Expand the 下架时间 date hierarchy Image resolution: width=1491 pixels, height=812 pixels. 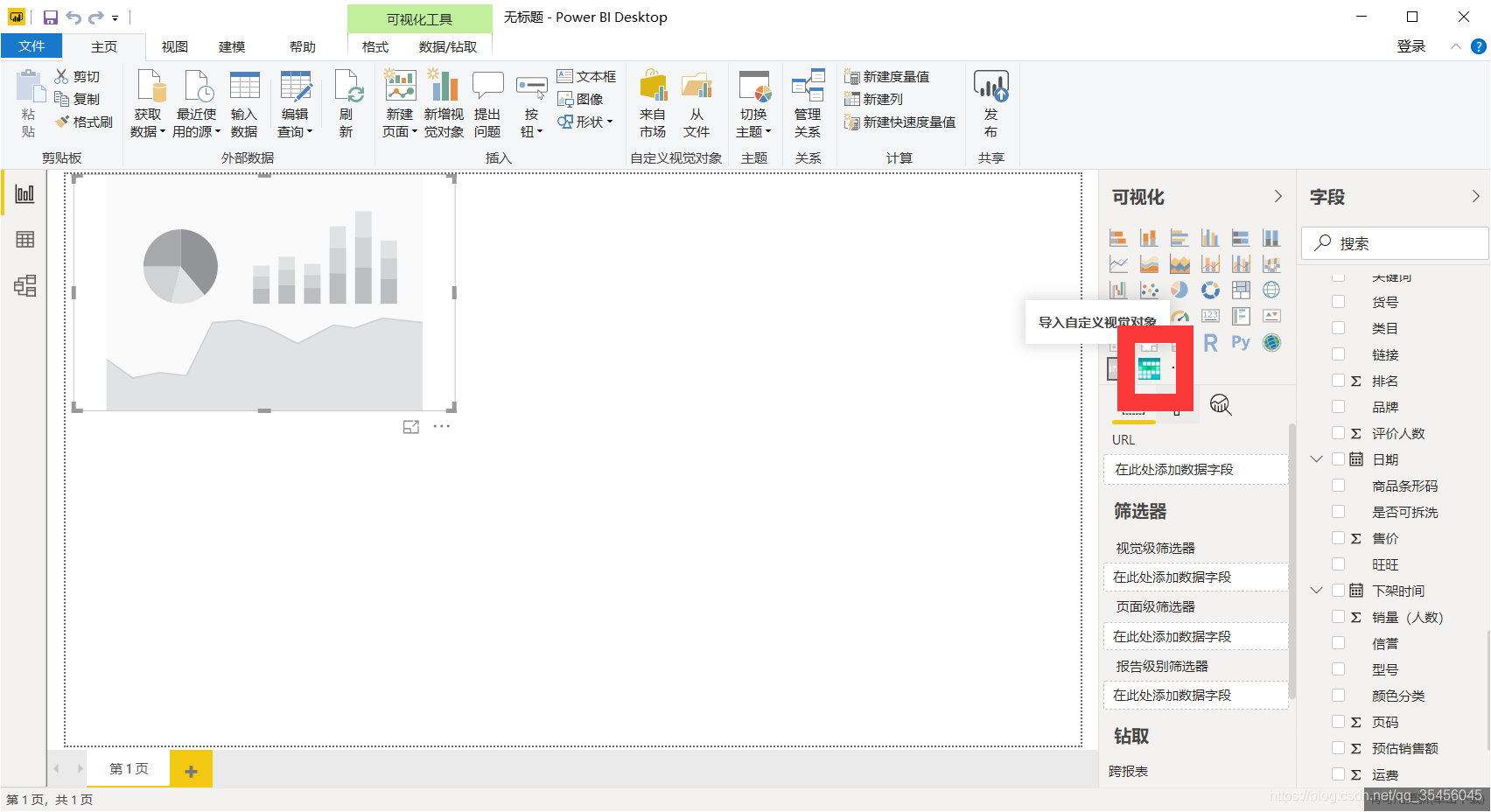(x=1316, y=590)
